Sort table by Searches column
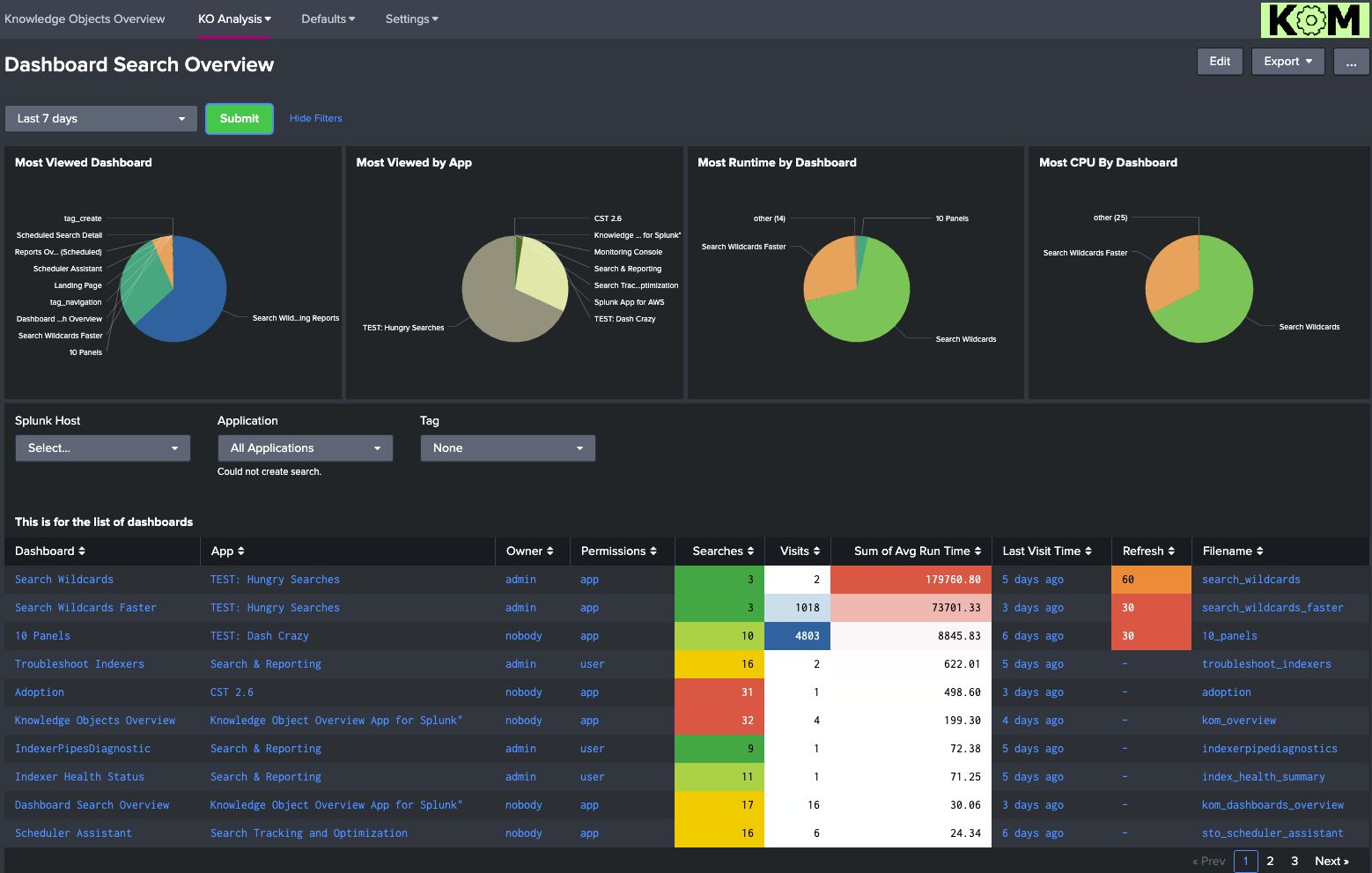 tap(723, 551)
